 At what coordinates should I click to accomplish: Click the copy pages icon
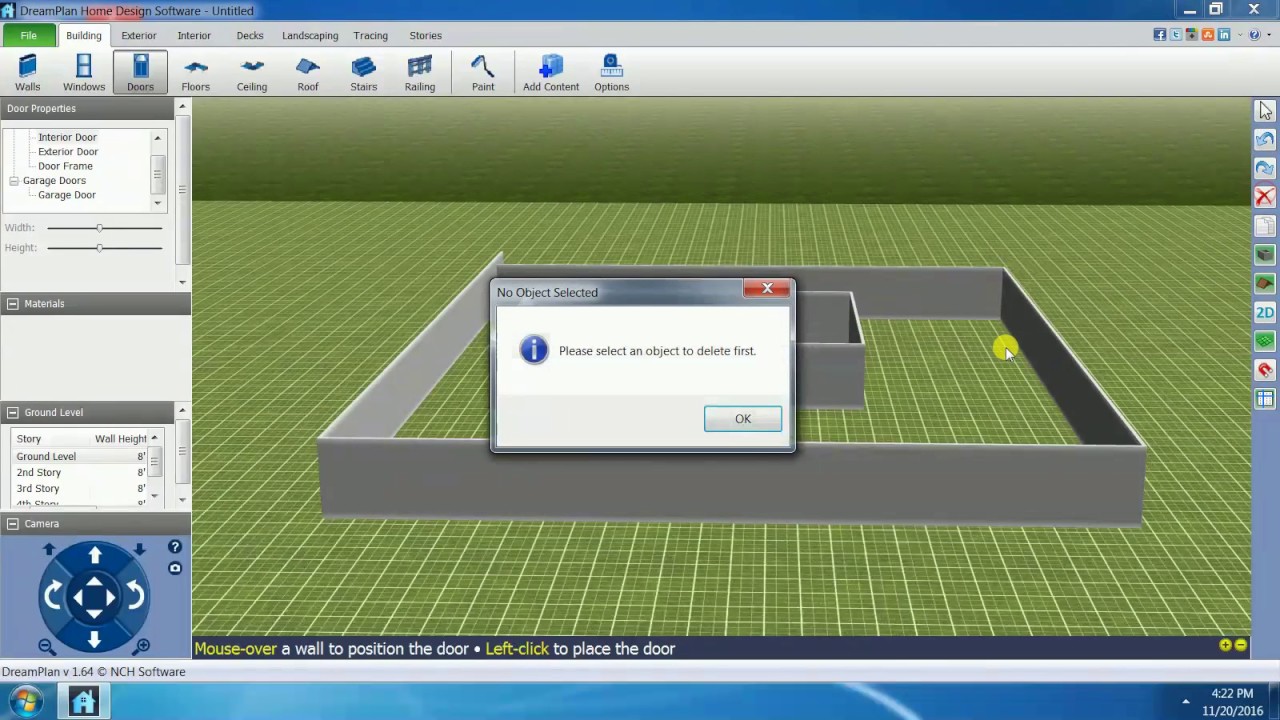pos(1265,226)
